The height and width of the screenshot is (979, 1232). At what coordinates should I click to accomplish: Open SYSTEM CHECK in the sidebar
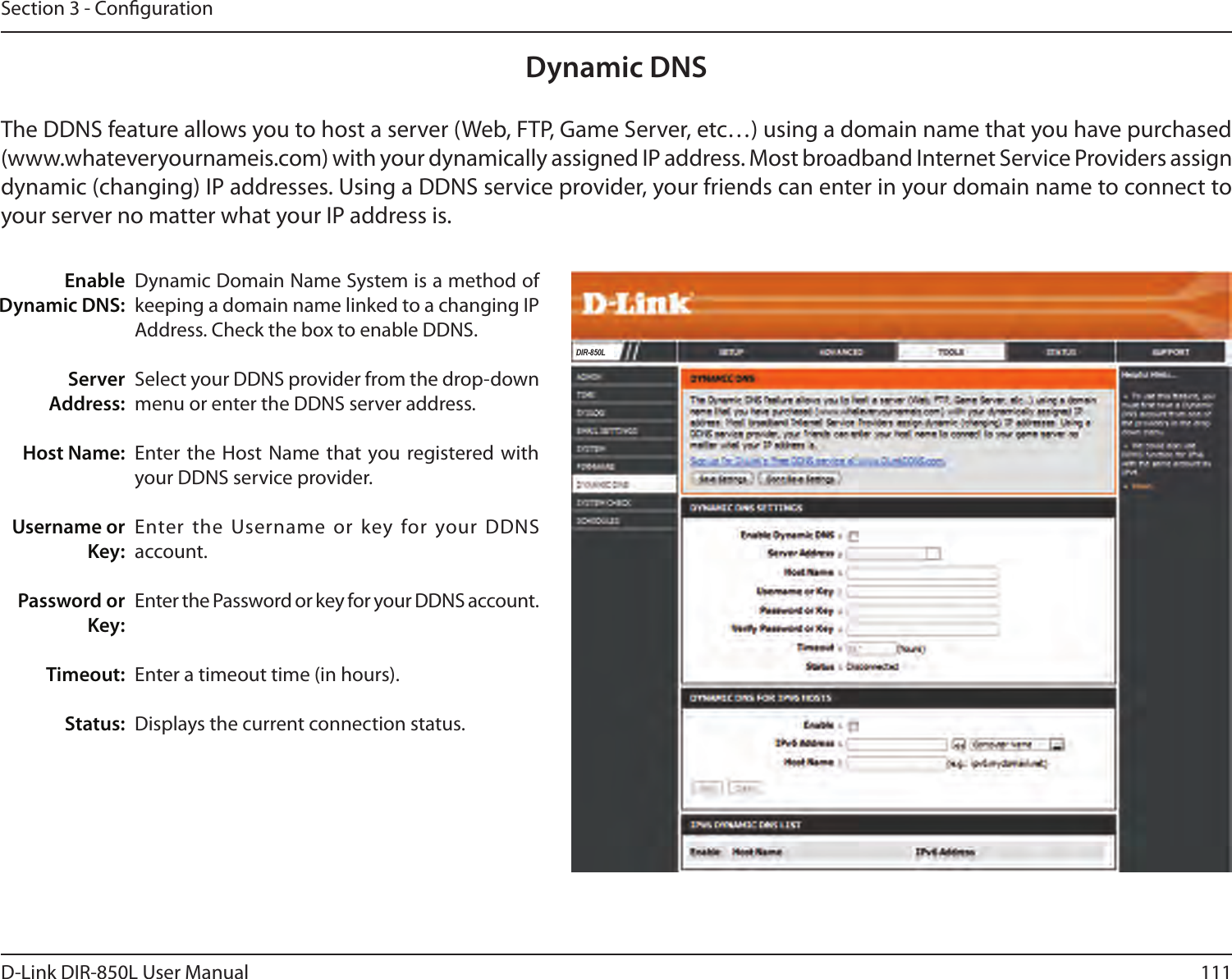click(625, 503)
